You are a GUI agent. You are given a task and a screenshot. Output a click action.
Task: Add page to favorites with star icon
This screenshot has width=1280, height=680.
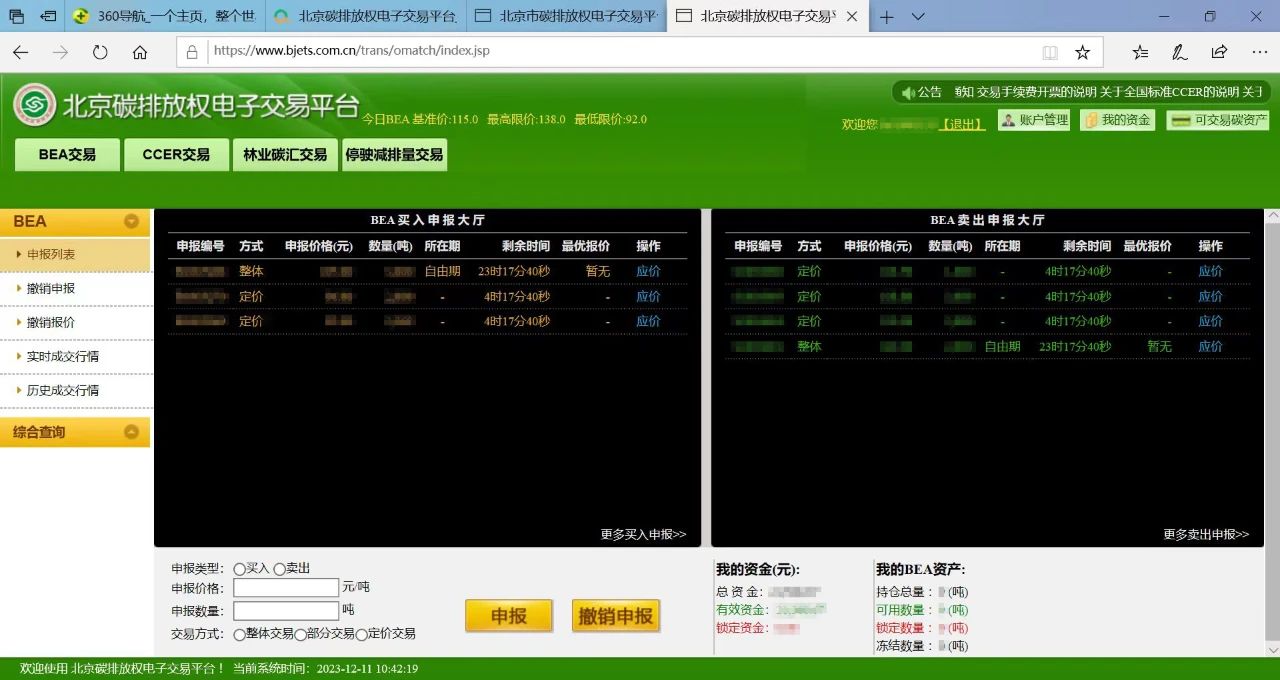1082,52
